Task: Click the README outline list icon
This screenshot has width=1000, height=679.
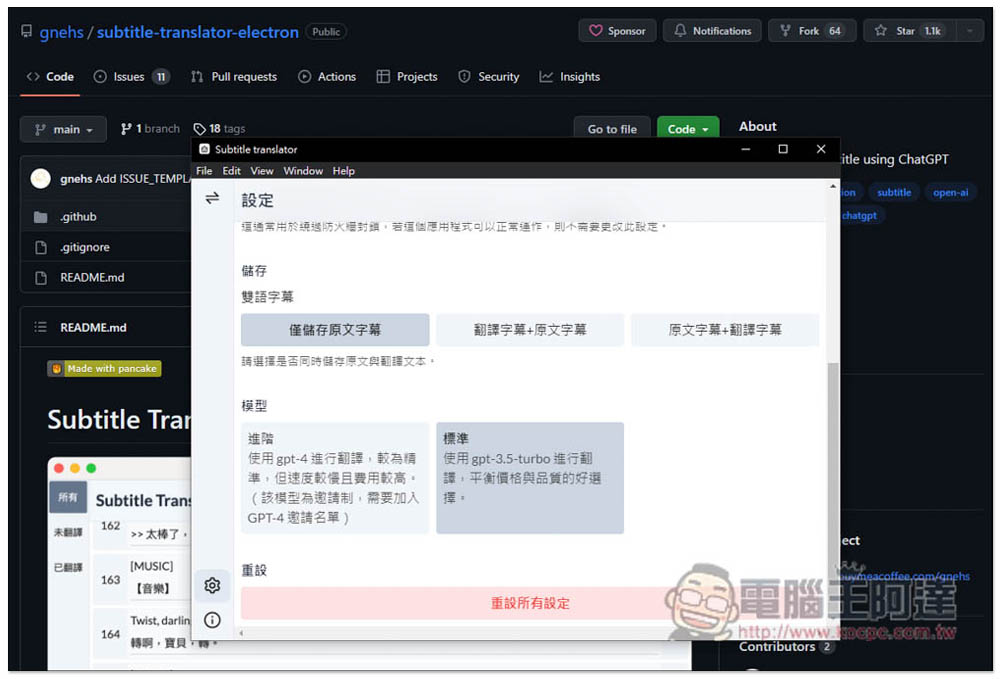Action: (41, 327)
